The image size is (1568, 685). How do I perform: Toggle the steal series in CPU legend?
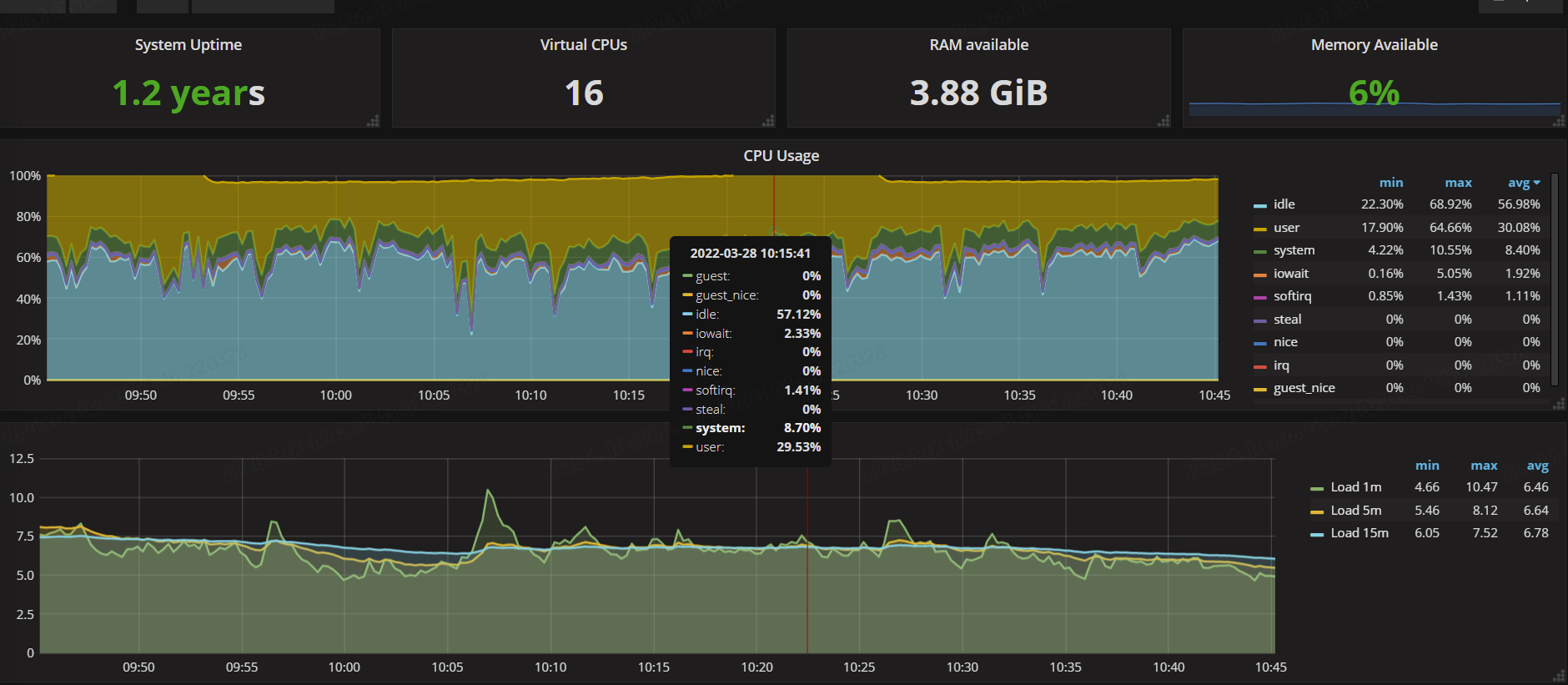1288,320
